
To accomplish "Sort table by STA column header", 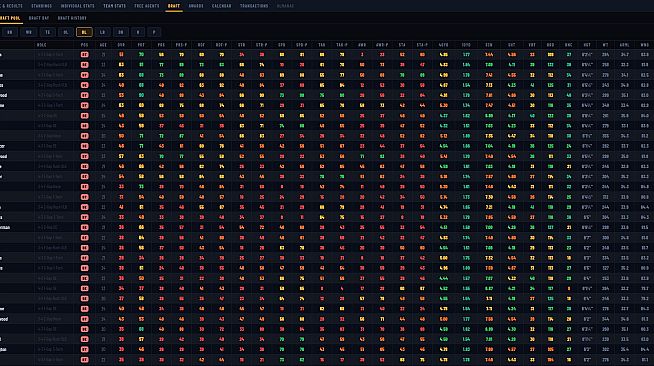I will coord(402,45).
